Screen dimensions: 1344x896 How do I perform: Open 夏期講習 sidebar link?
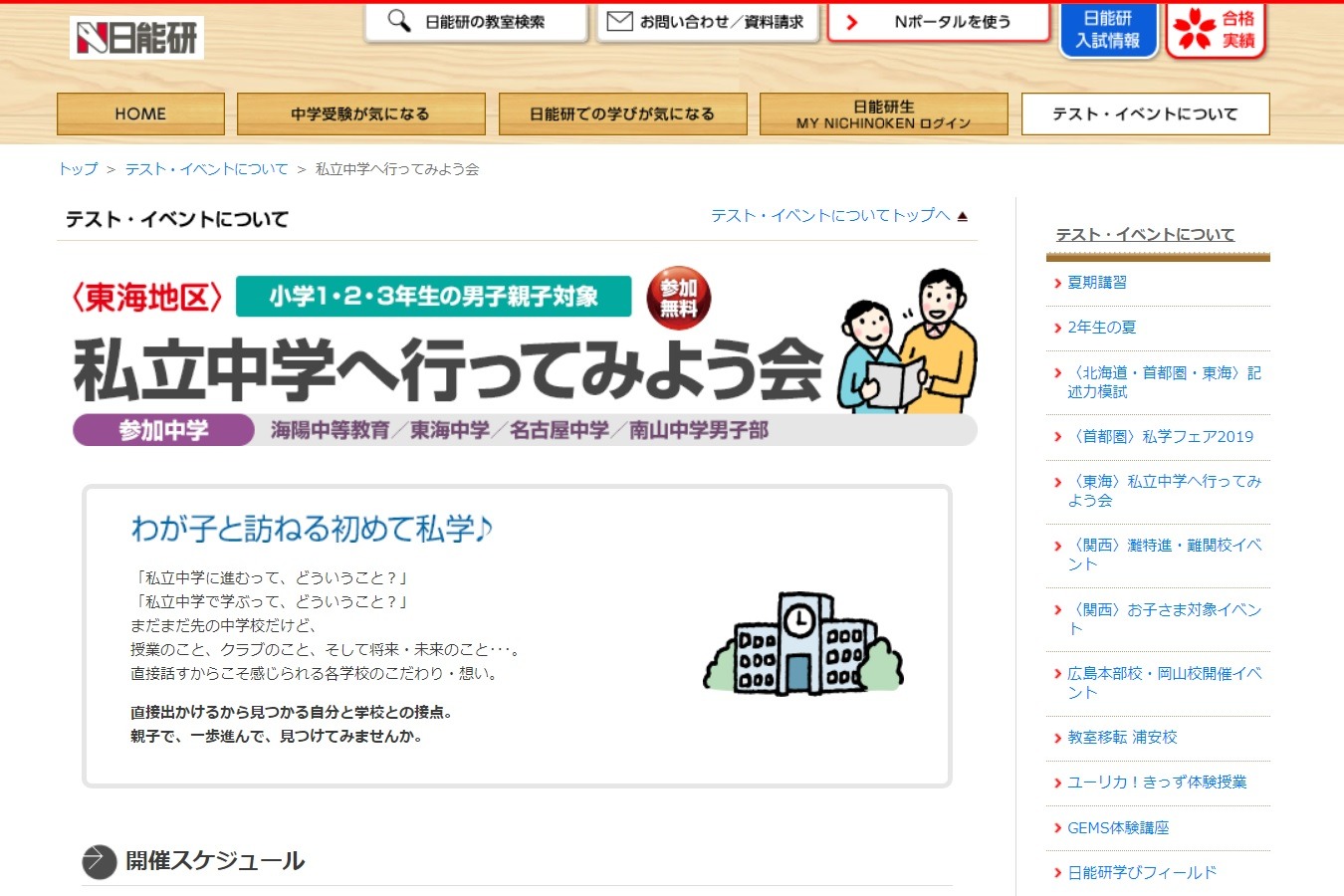tap(1097, 283)
